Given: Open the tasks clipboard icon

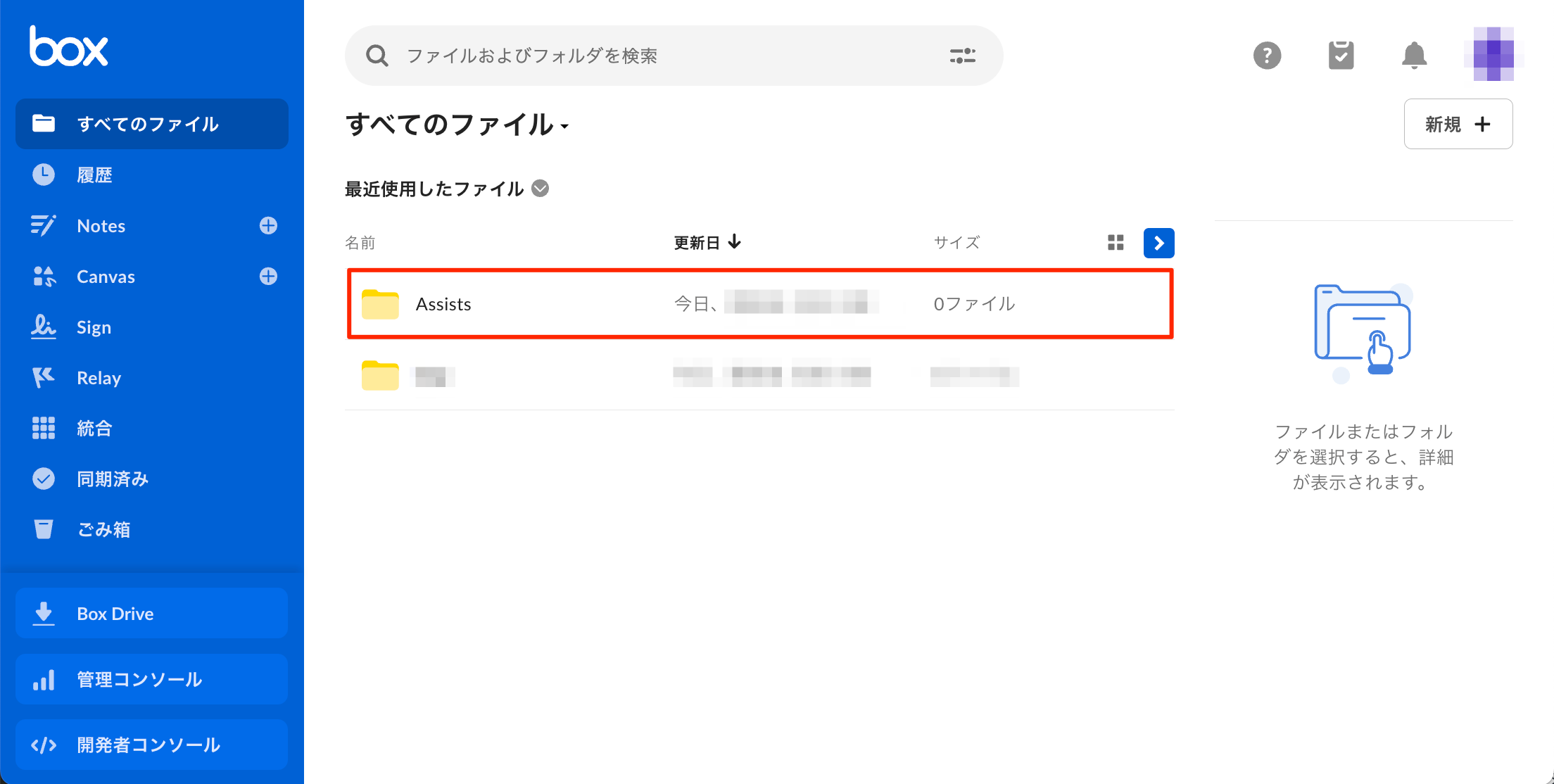Looking at the screenshot, I should (x=1341, y=56).
